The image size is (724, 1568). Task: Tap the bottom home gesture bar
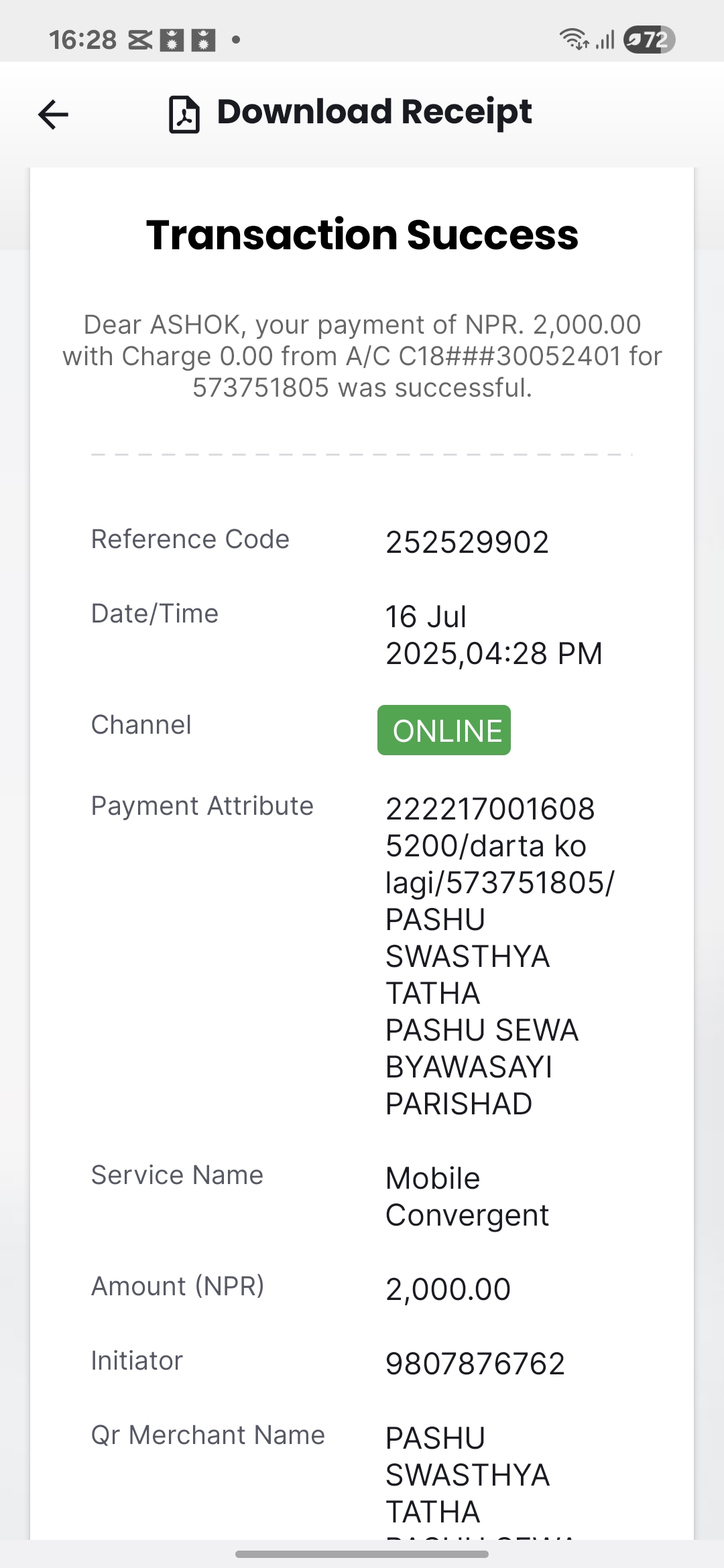click(362, 1554)
